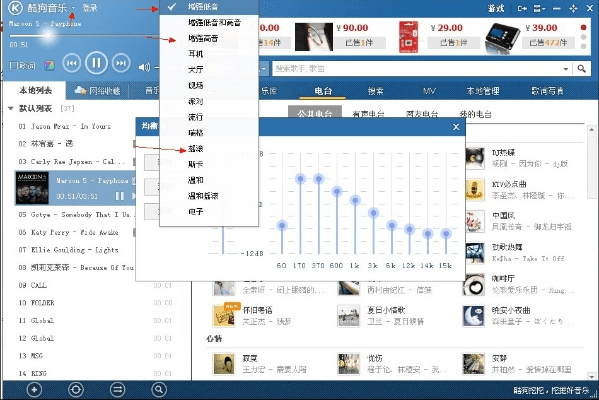Open dropdown arrow next to 酷狗音乐 title

coord(73,8)
